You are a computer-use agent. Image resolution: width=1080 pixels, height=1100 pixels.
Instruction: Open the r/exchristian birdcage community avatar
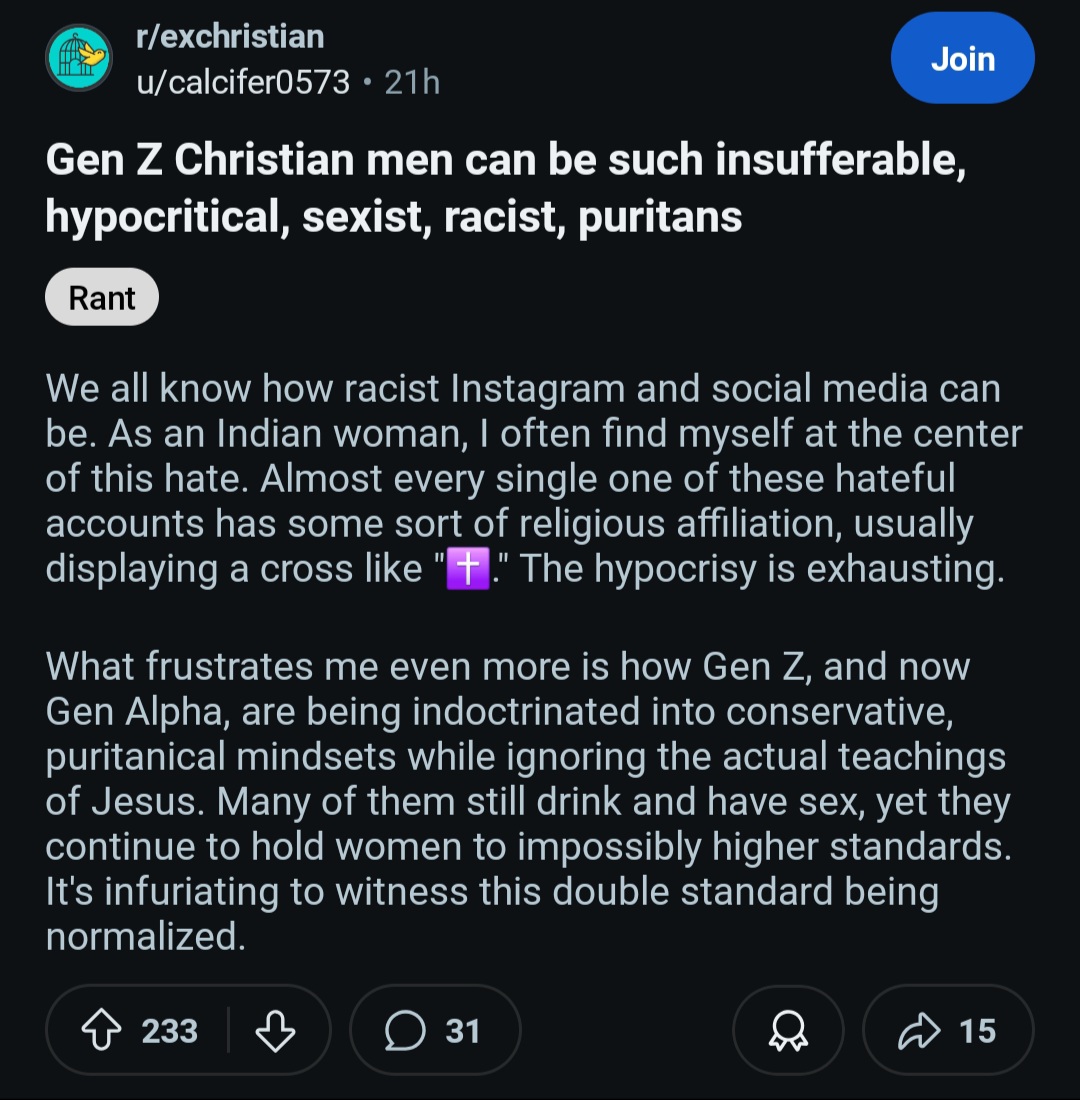click(79, 58)
